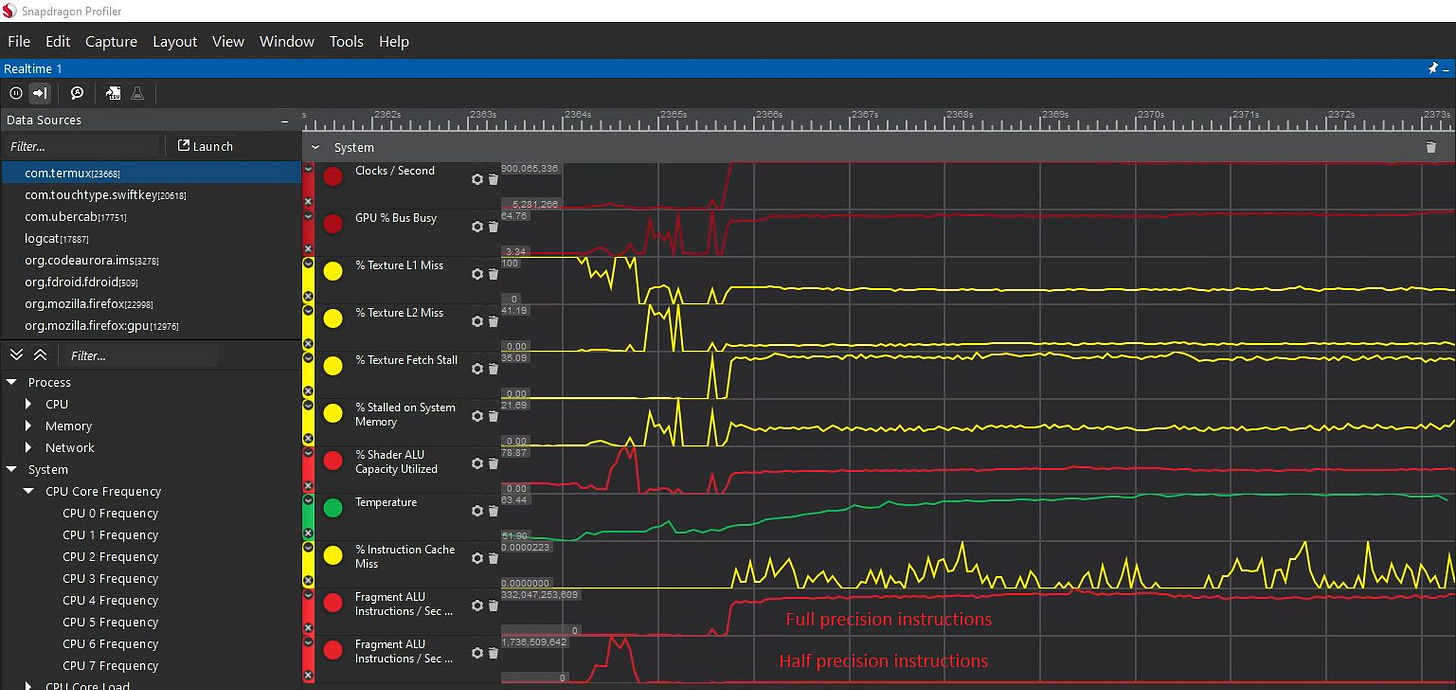Open the Capture menu
The height and width of the screenshot is (690, 1456).
(111, 41)
